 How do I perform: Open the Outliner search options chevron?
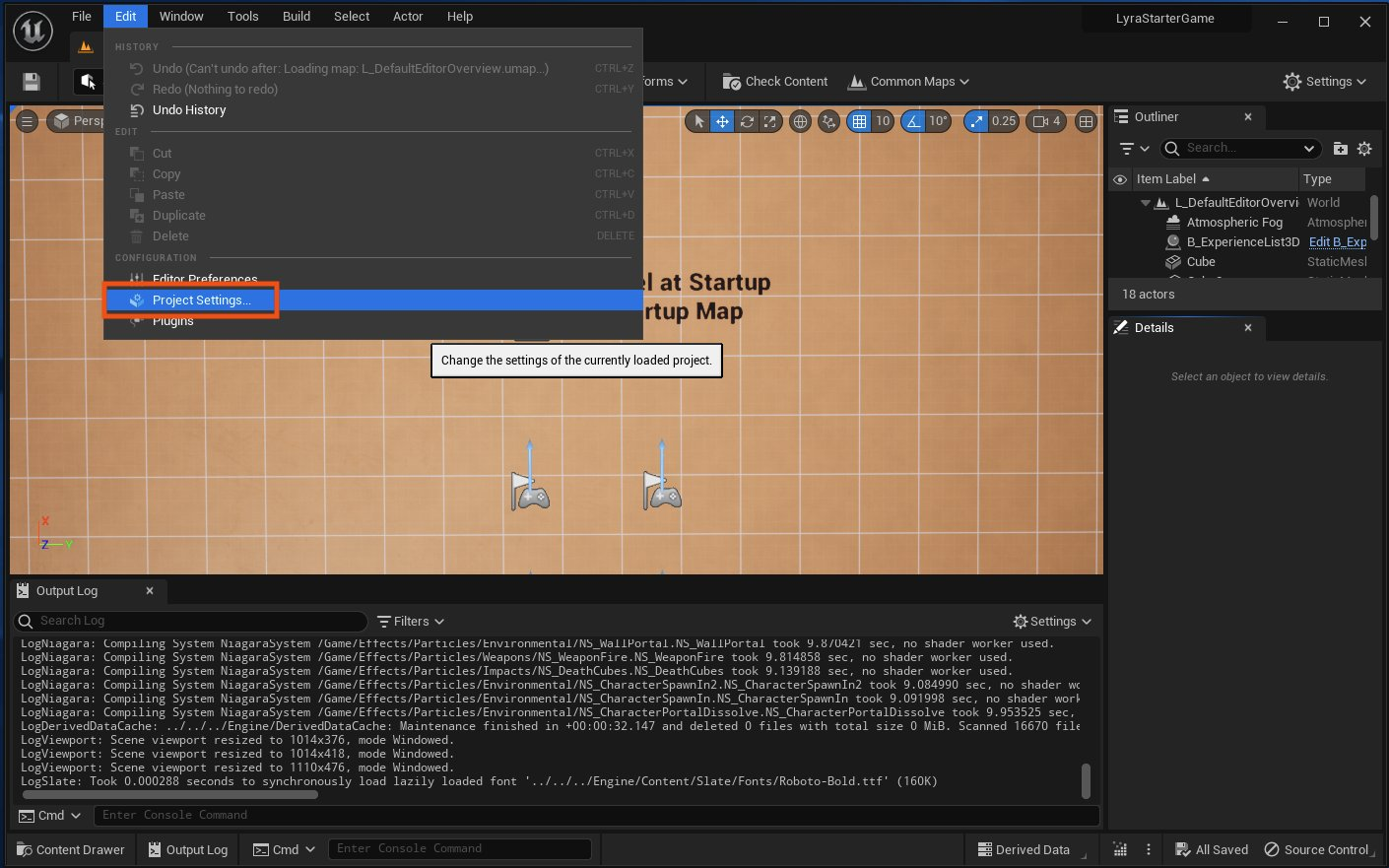(1309, 149)
